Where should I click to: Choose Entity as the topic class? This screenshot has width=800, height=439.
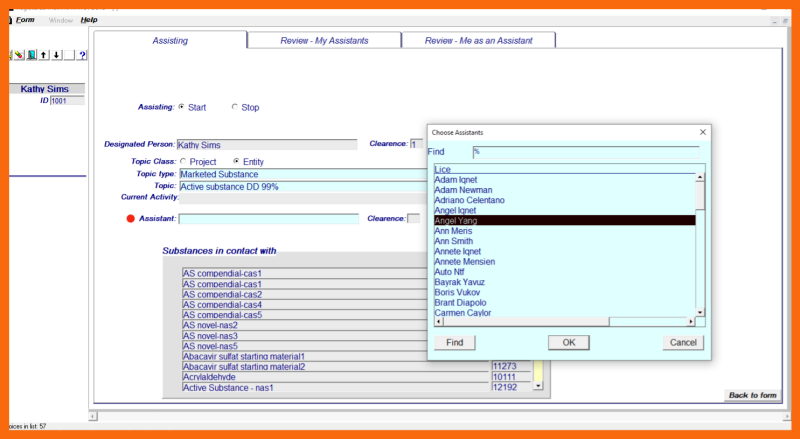236,161
